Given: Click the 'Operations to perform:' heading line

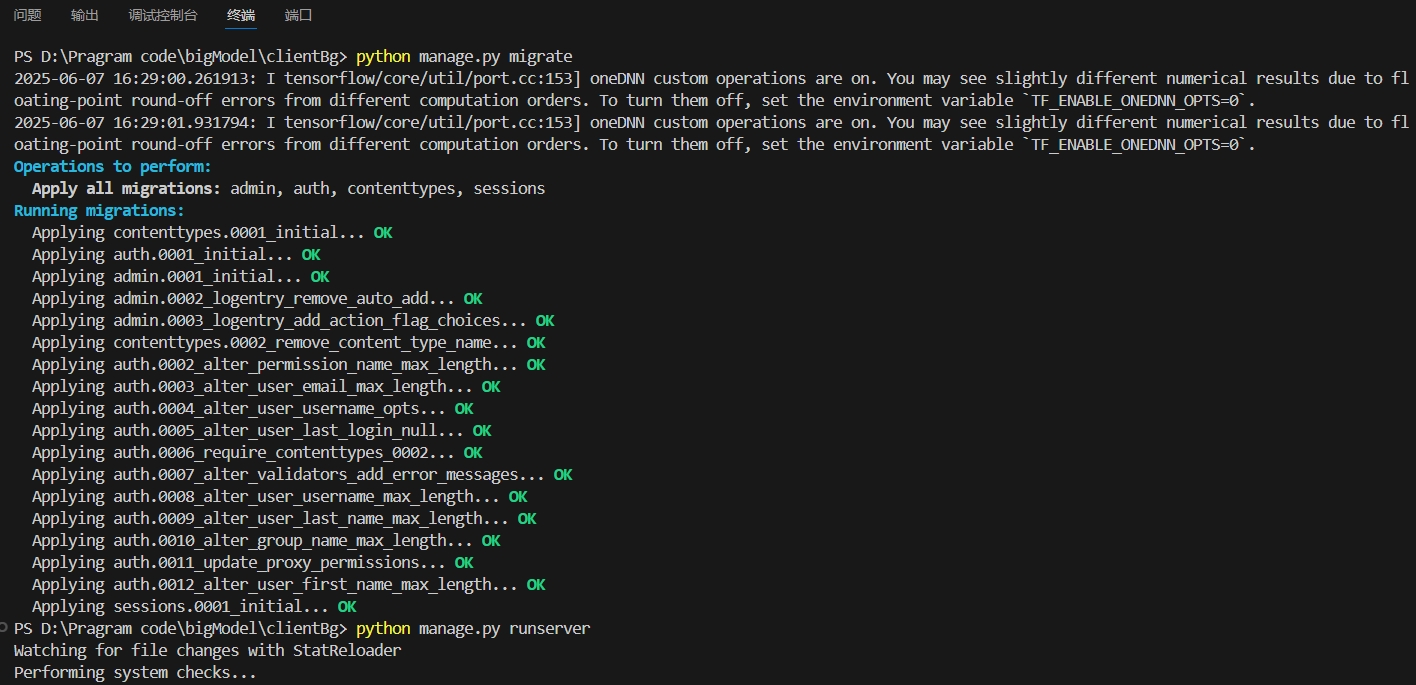Looking at the screenshot, I should 112,166.
